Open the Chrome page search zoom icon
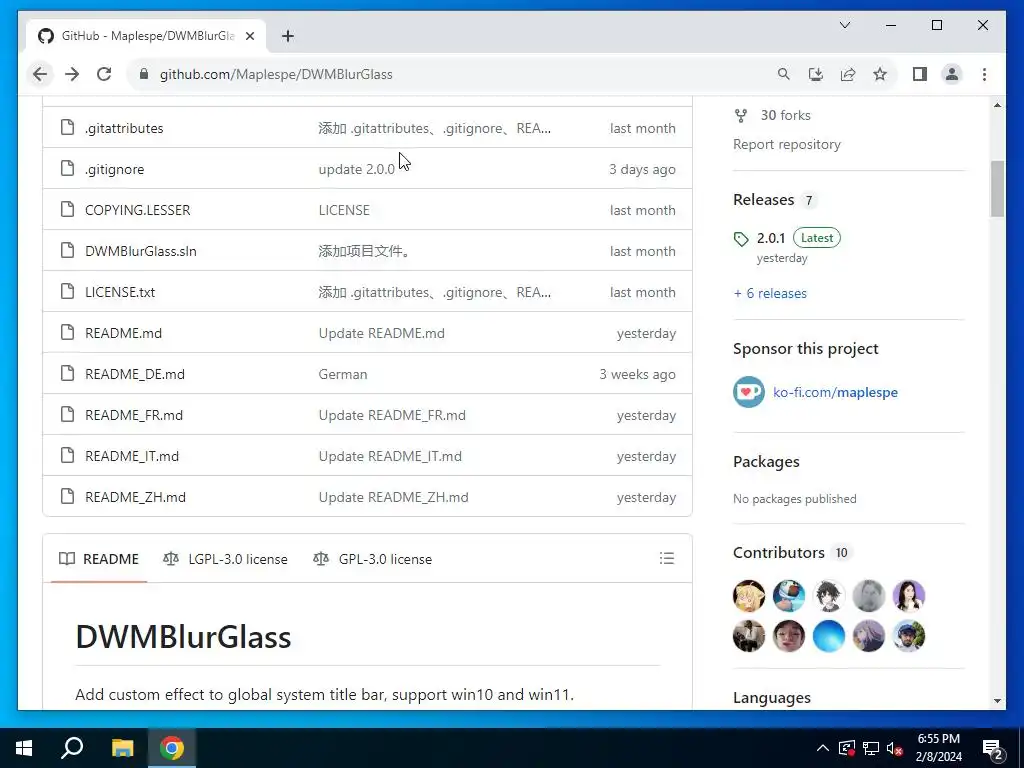1024x768 pixels. click(x=784, y=74)
